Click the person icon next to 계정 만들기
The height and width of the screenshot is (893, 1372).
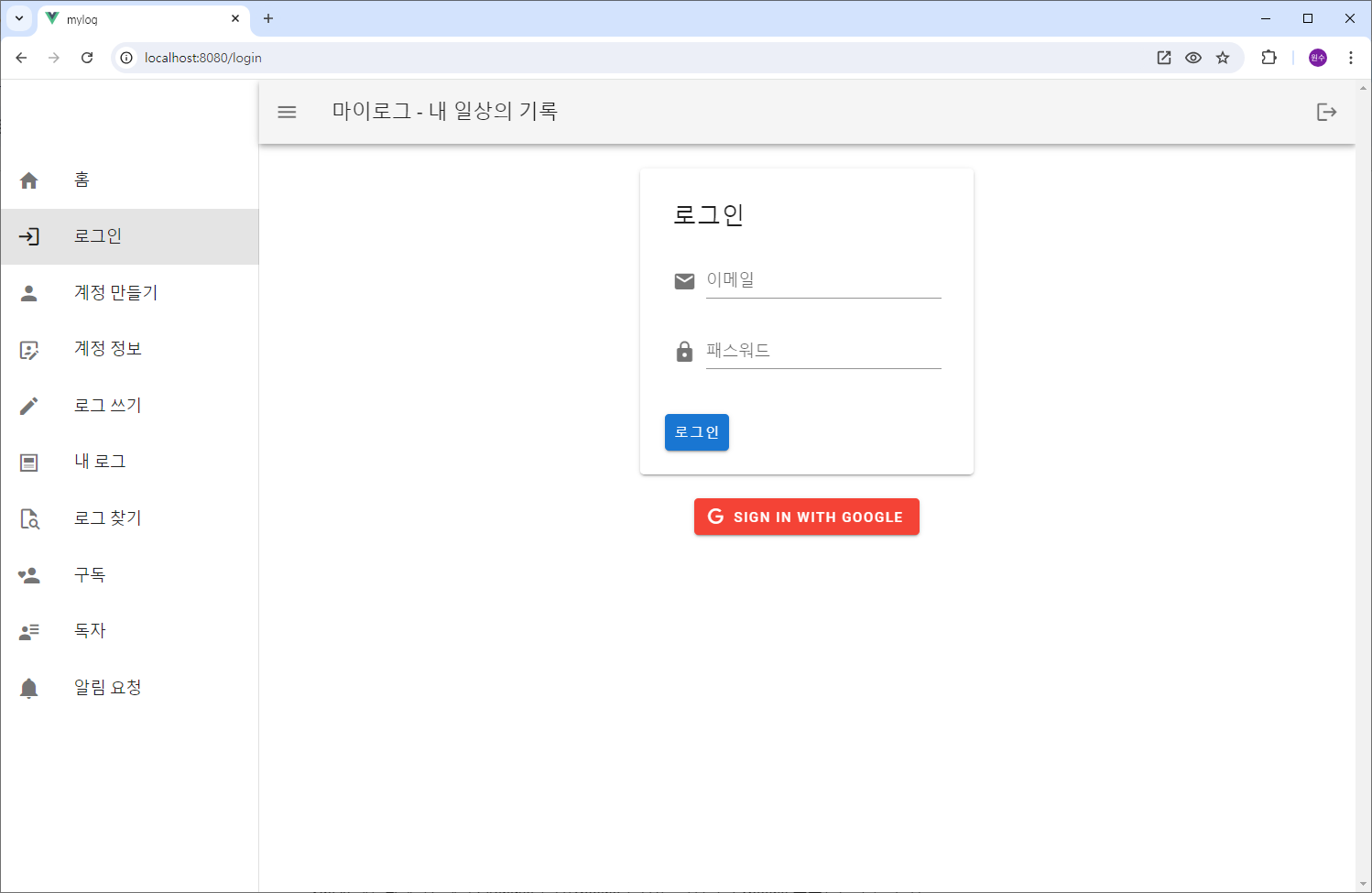pos(28,292)
